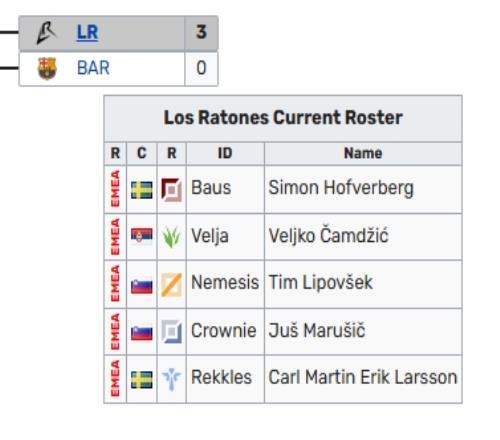This screenshot has height=440, width=500.
Task: Click the Los Ratones team logo icon
Action: [x=46, y=33]
